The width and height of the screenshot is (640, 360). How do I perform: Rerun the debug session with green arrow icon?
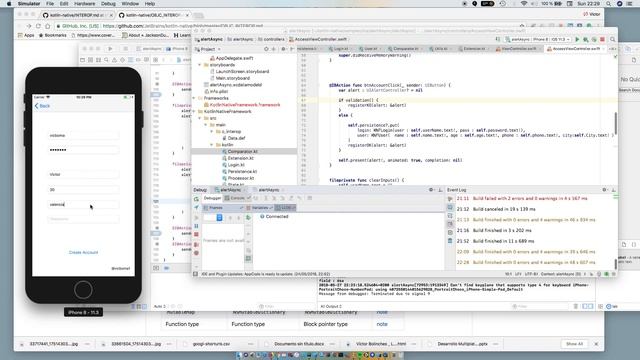[x=196, y=199]
